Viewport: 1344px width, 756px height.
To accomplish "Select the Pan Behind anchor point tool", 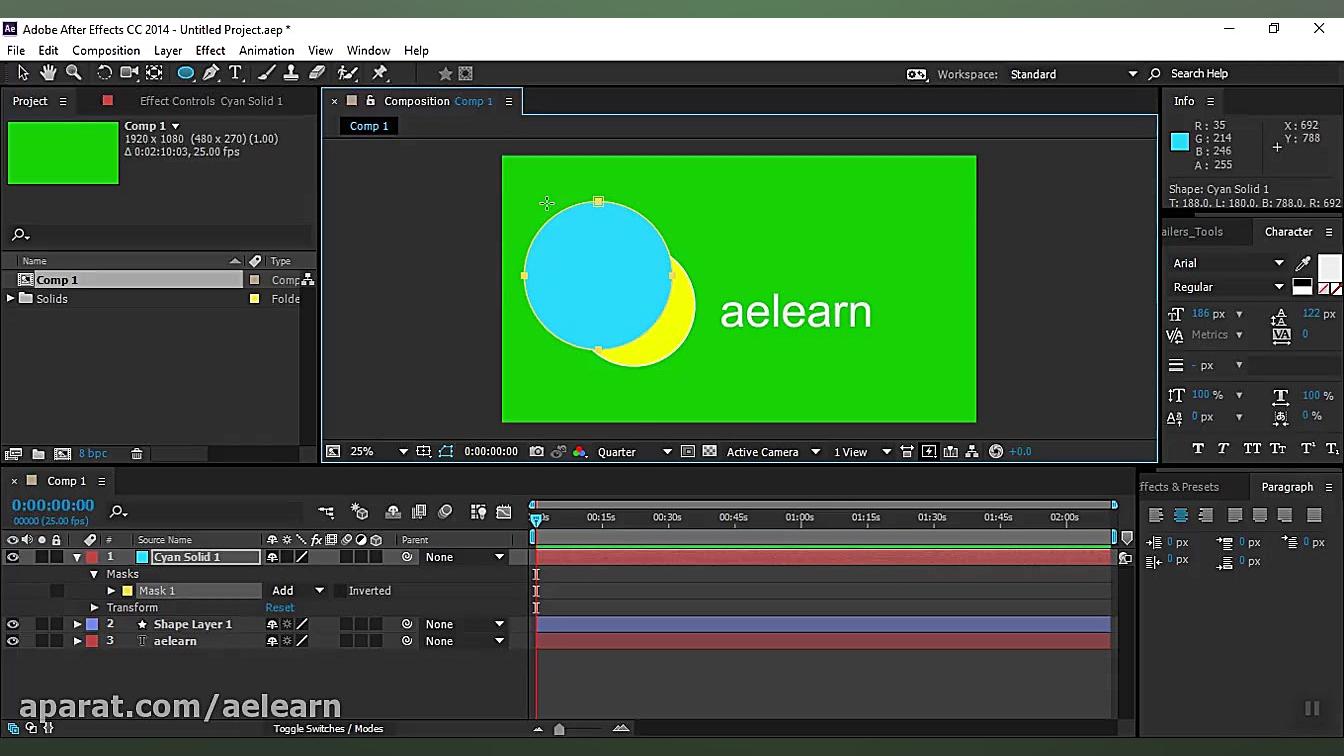I will click(155, 73).
